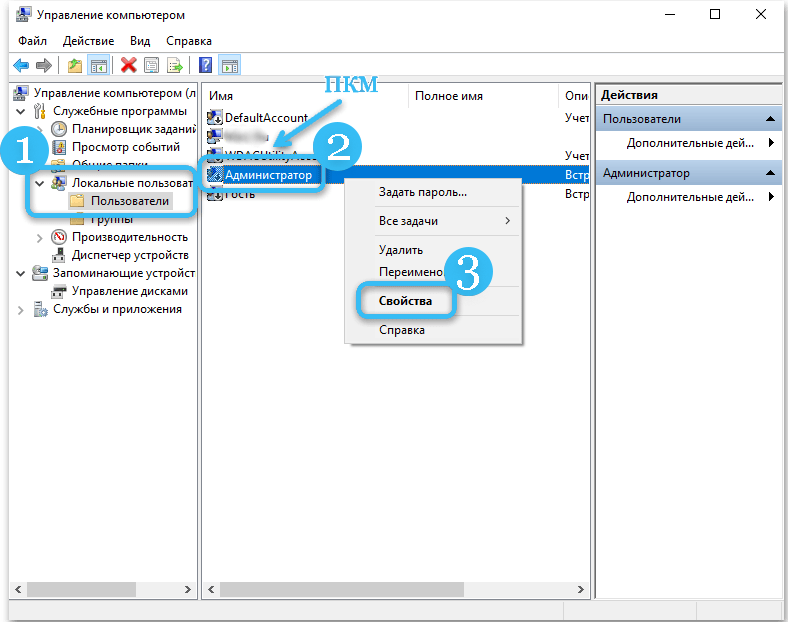This screenshot has width=788, height=622.
Task: Collapse the Служебные программы tree node
Action: [x=22, y=111]
